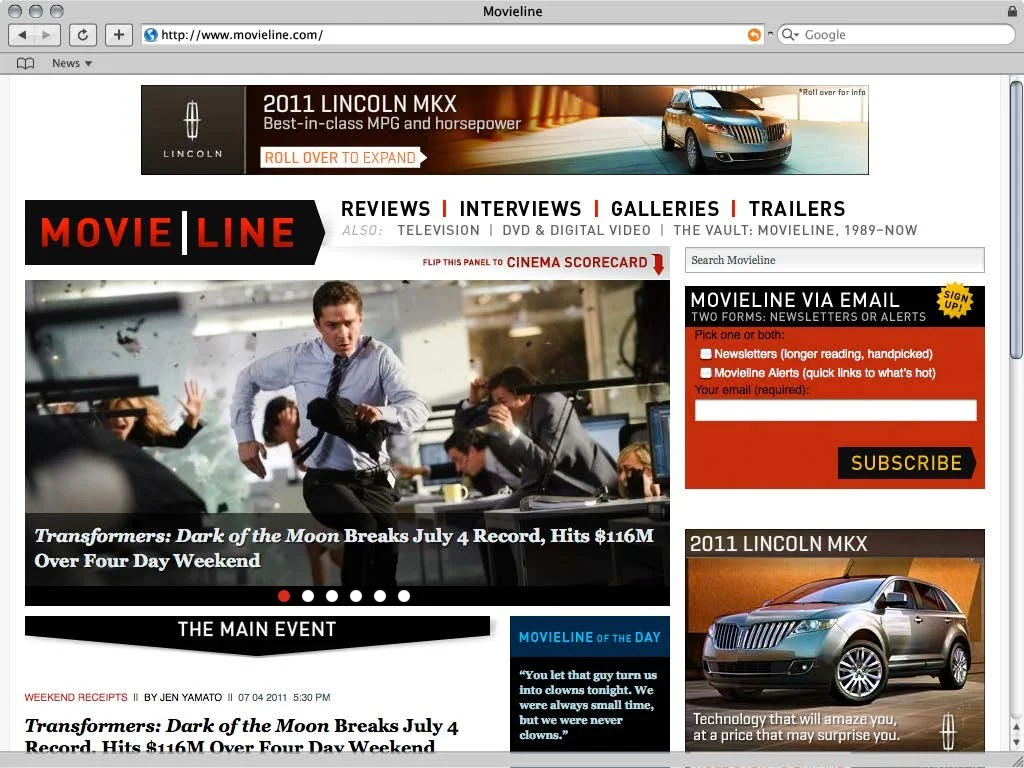Click the red Cinema Scorecard down arrow
The image size is (1024, 768).
(658, 263)
